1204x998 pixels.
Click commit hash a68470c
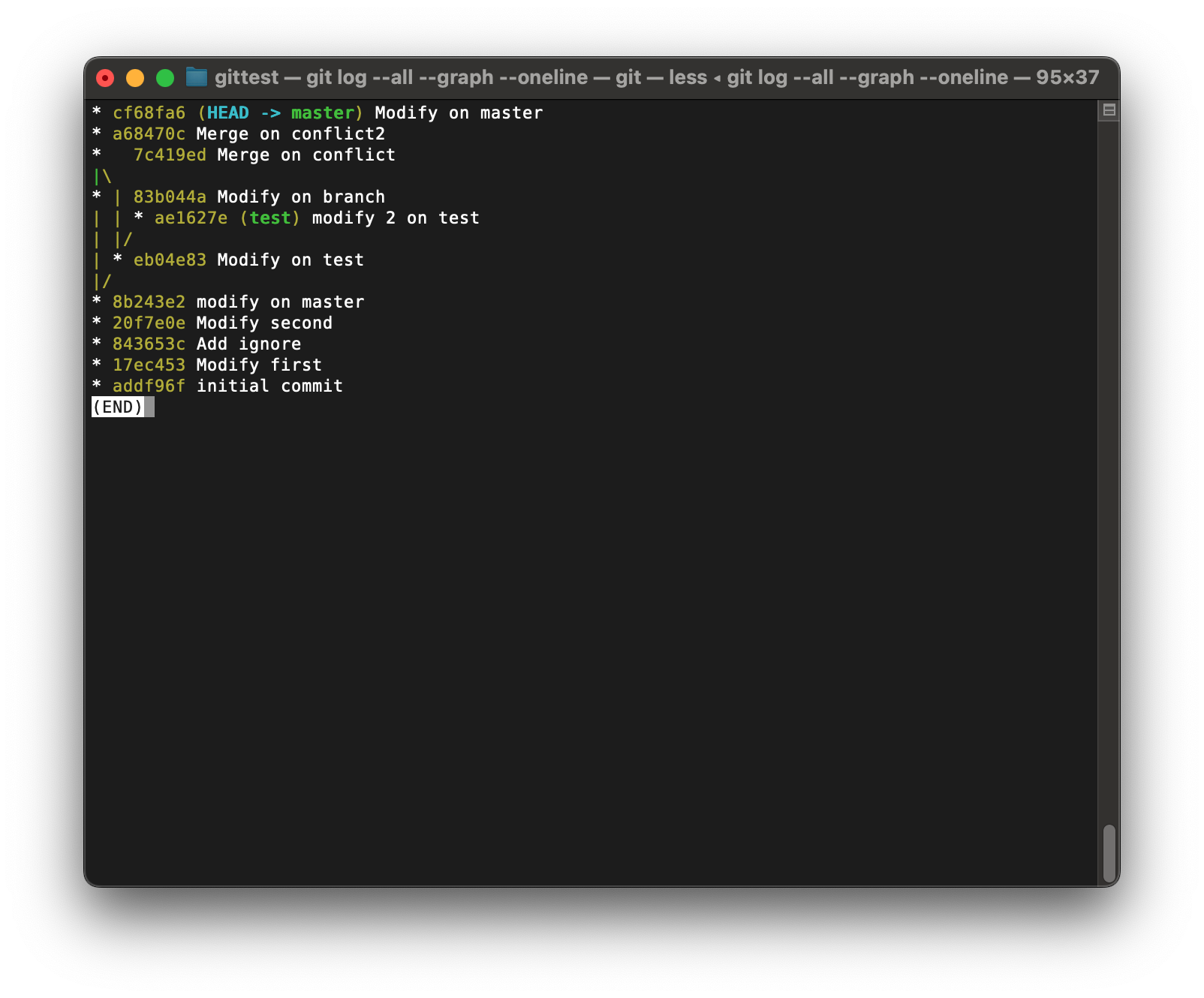[x=149, y=134]
